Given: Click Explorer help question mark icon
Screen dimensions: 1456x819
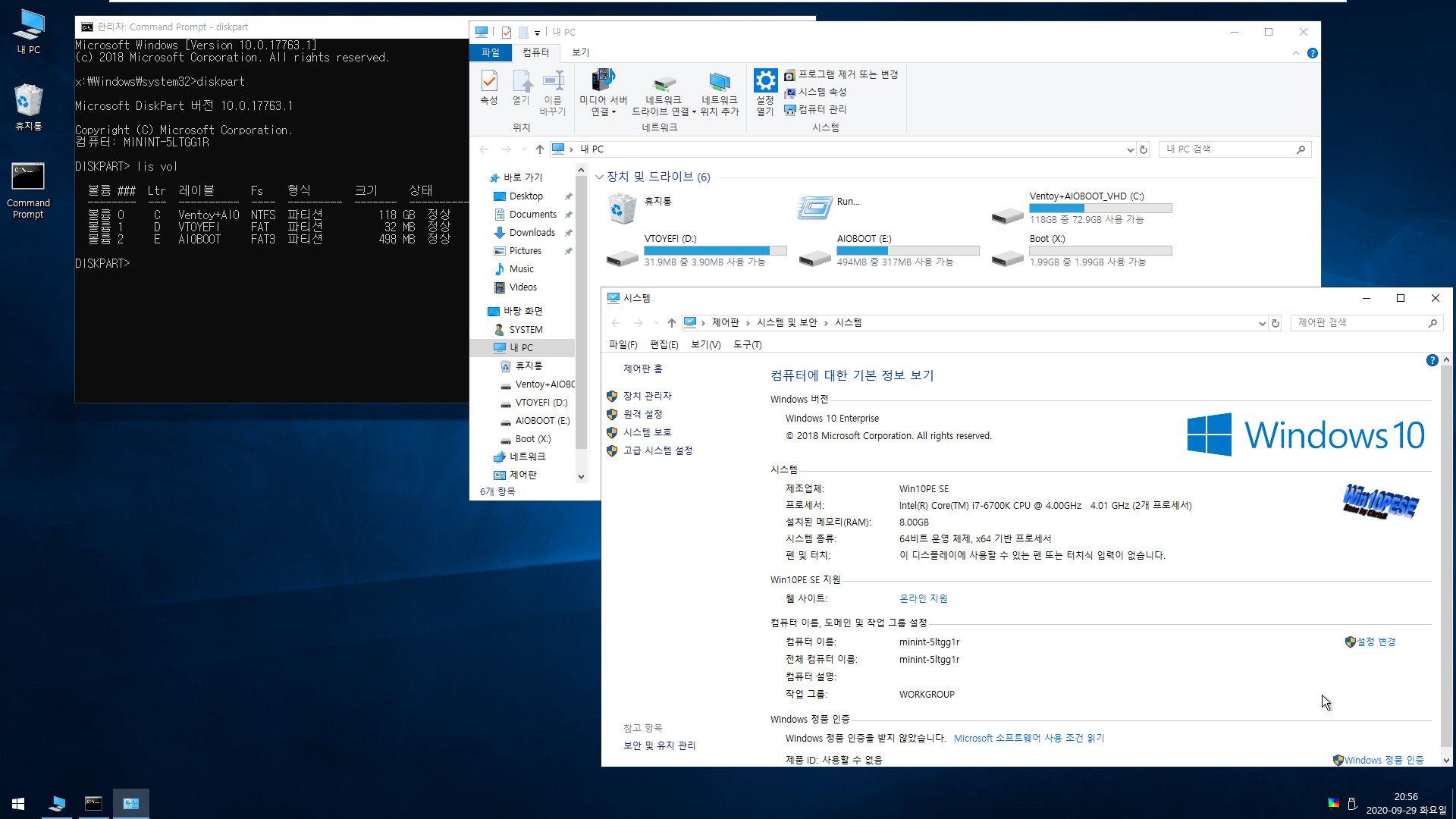Looking at the screenshot, I should (x=1313, y=53).
